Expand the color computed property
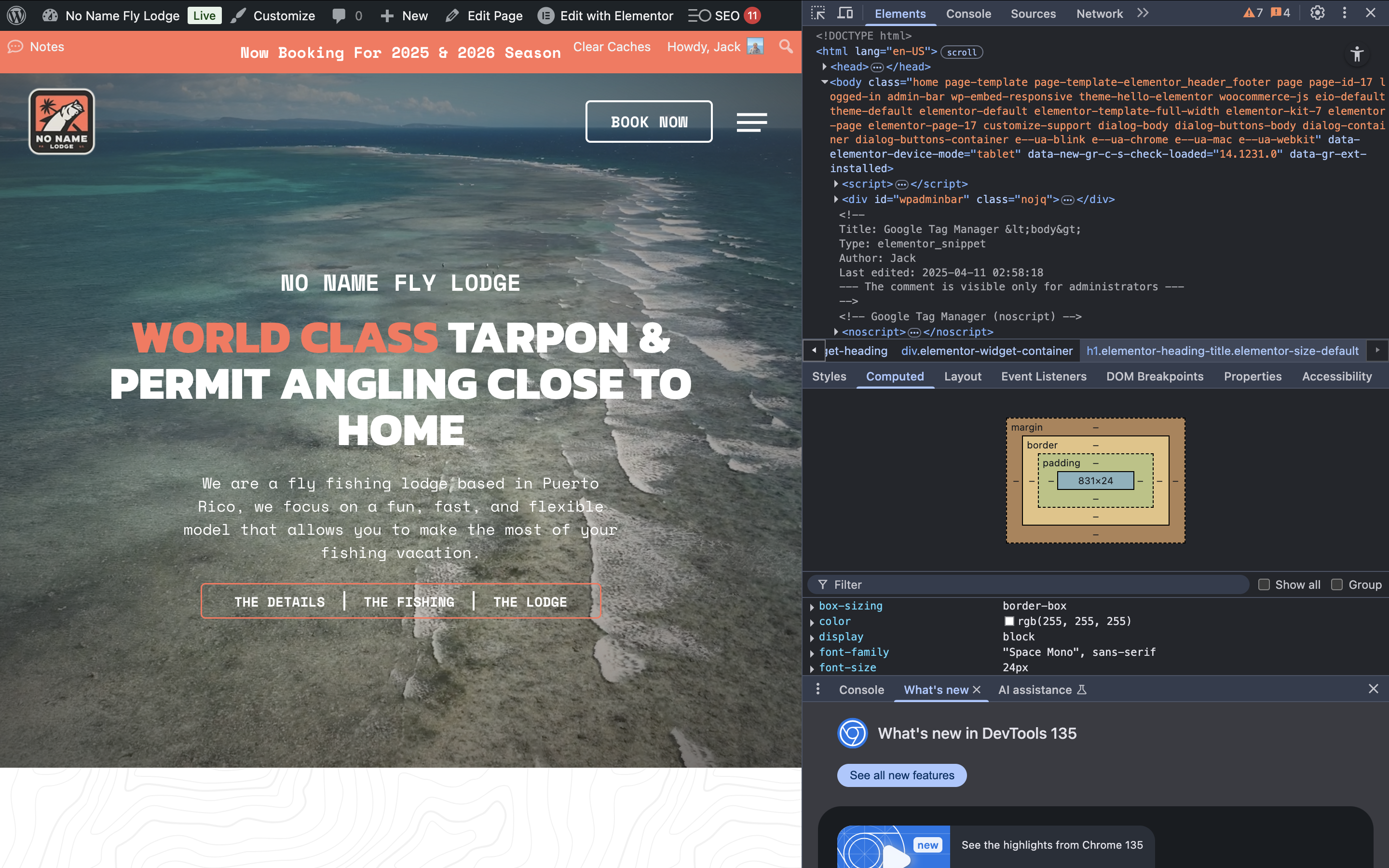Screen dimensions: 1389x868 point(812,622)
